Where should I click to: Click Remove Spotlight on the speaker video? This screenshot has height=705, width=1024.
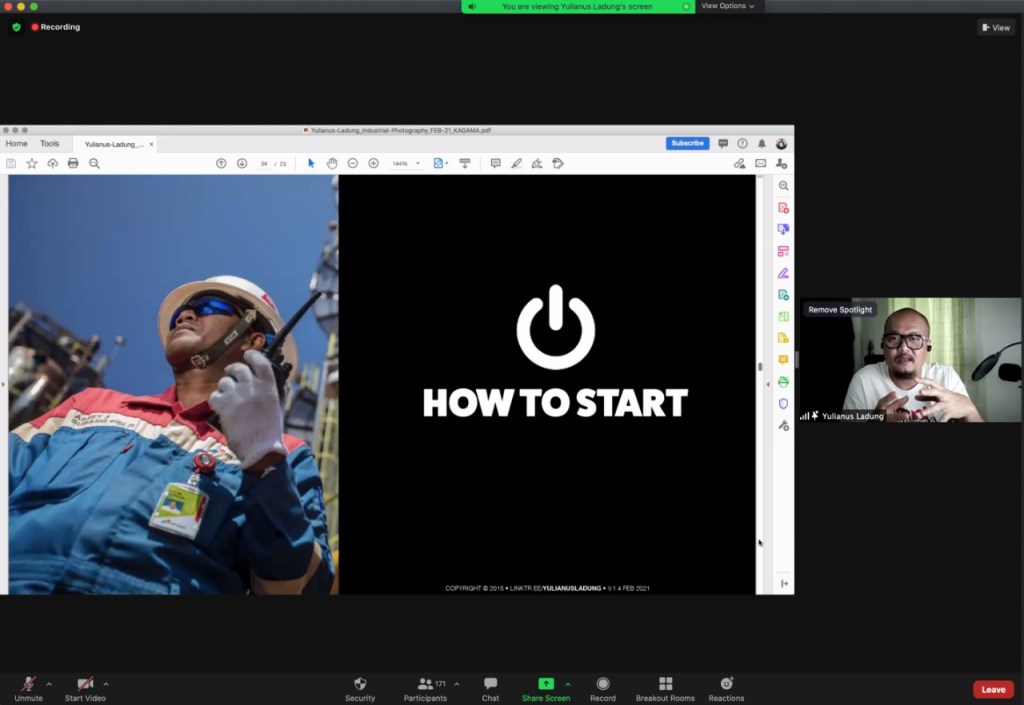coord(840,310)
